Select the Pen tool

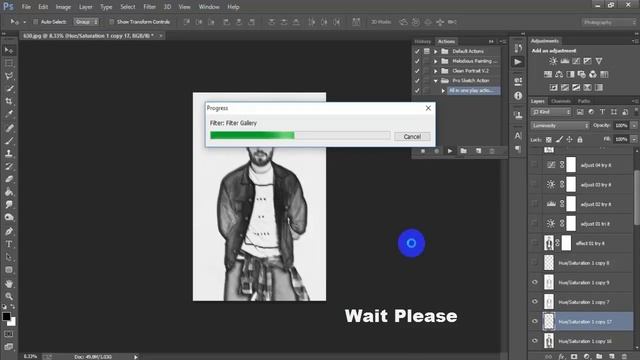click(9, 231)
